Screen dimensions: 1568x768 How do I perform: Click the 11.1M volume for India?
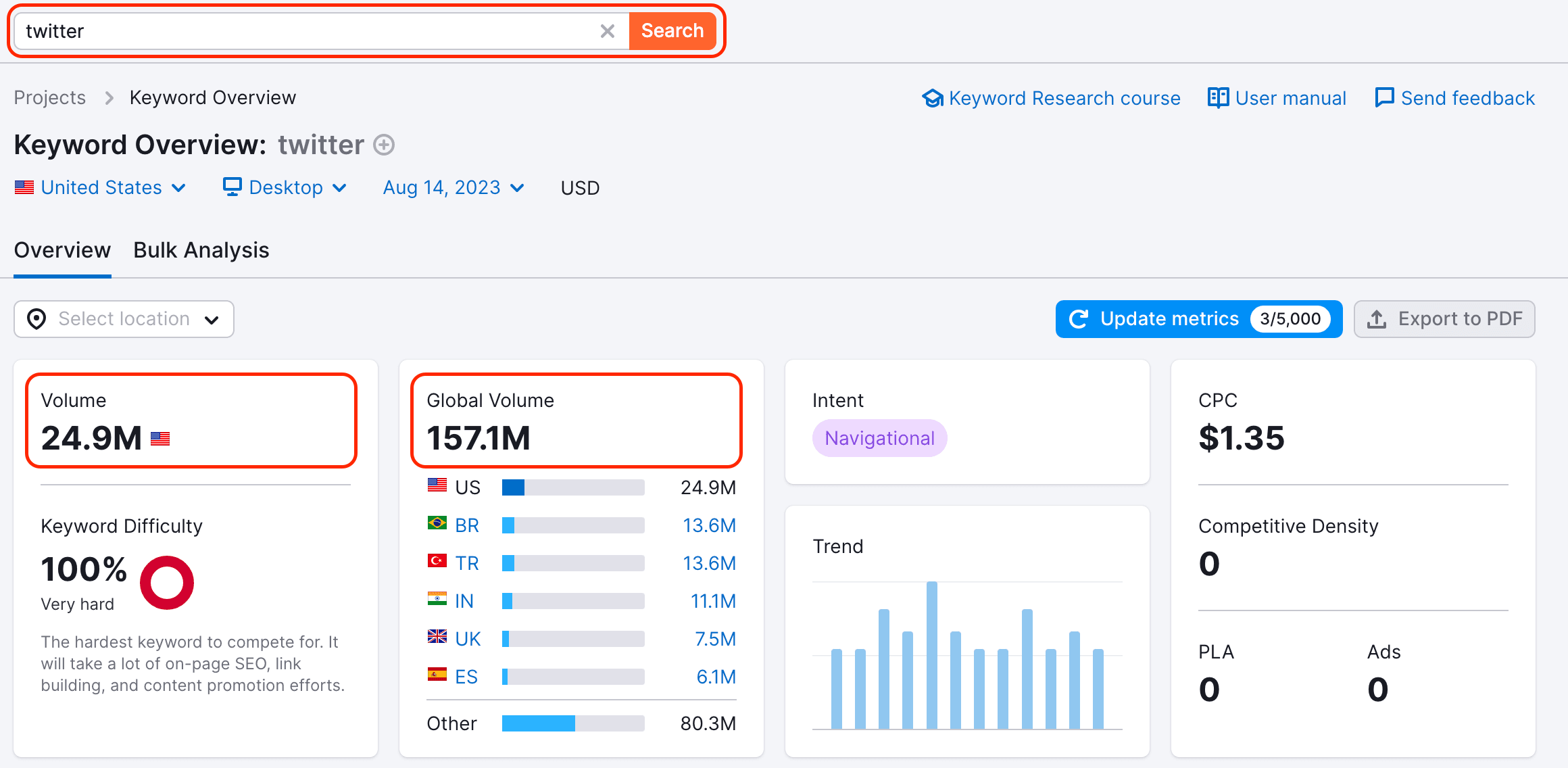coord(713,601)
